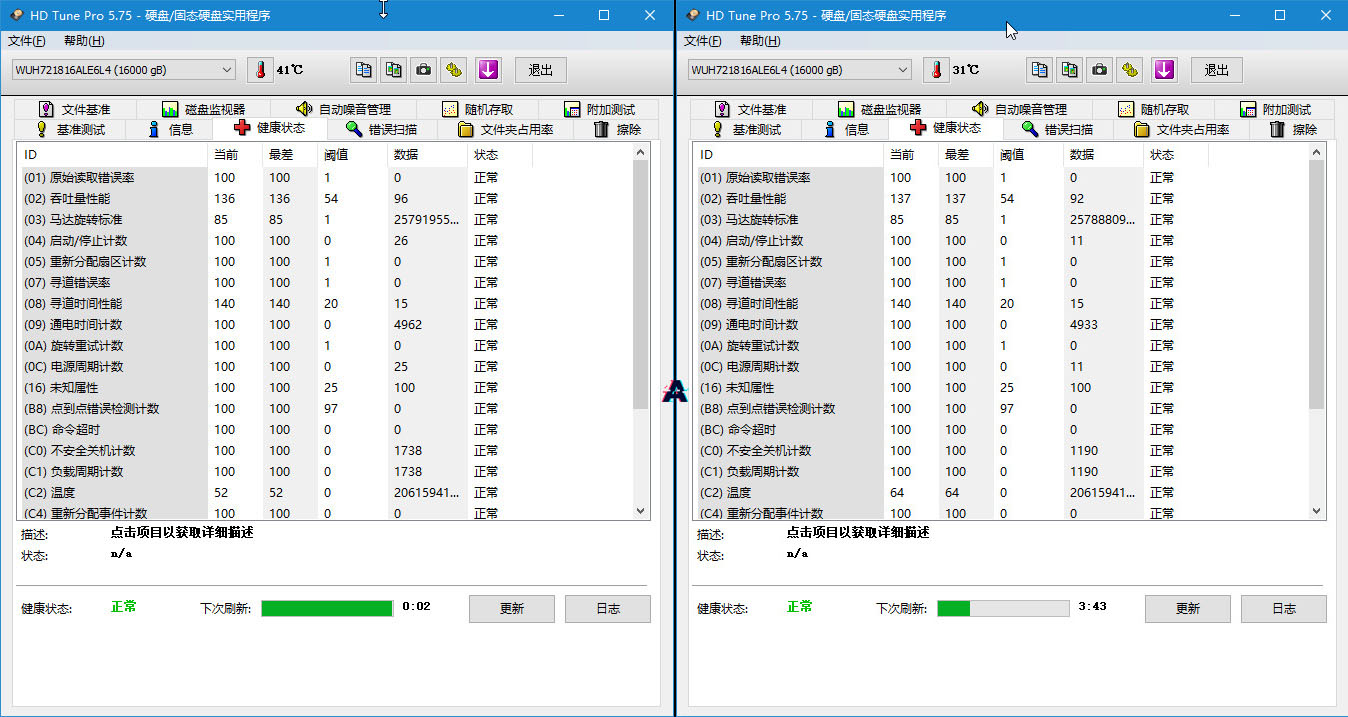Open the yellow options icon in left window
The height and width of the screenshot is (717, 1348).
click(452, 69)
